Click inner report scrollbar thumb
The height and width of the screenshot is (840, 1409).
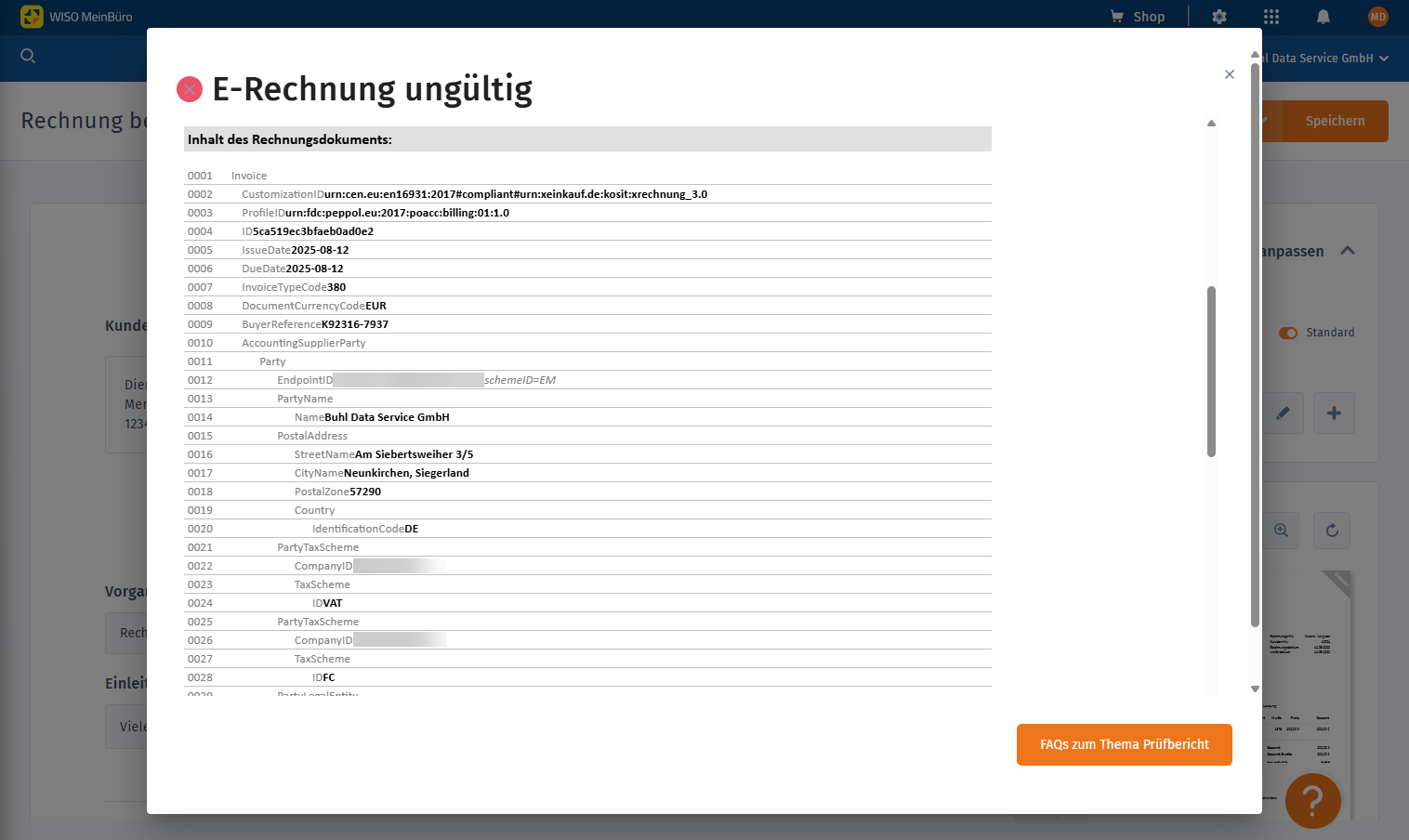tap(1211, 372)
